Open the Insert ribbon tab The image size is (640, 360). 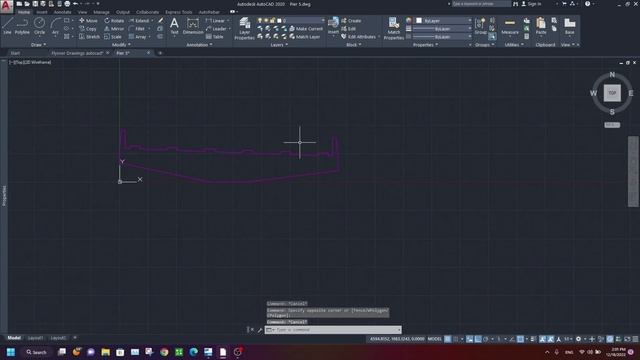tap(42, 12)
